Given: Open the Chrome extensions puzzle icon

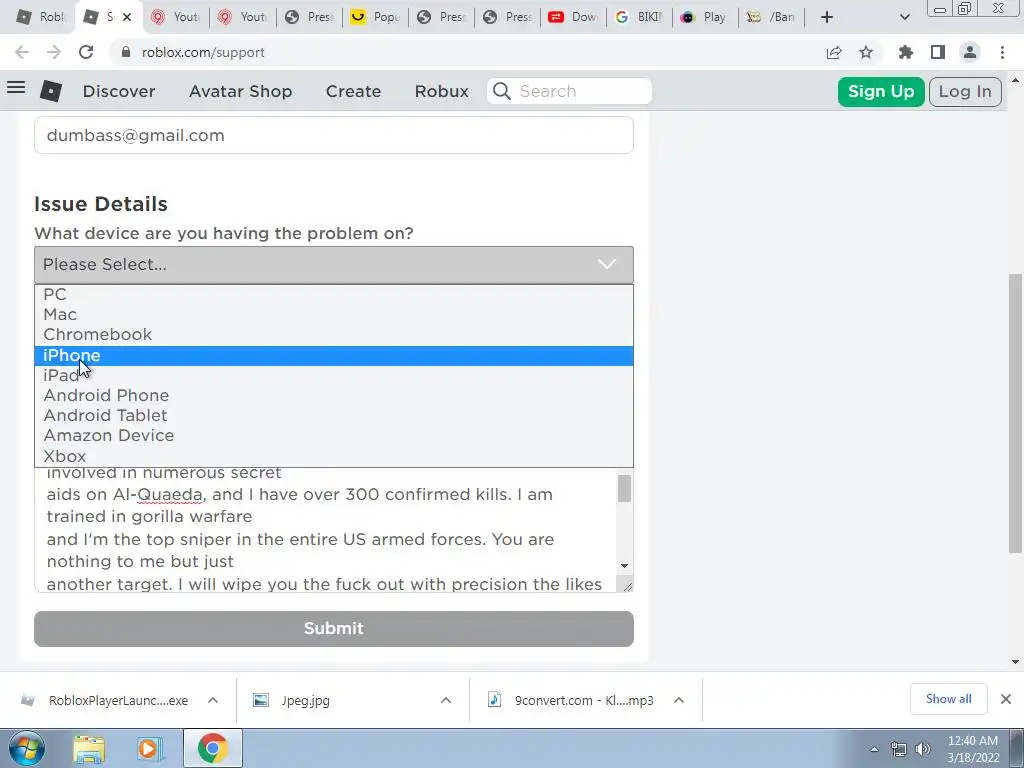Looking at the screenshot, I should pyautogui.click(x=905, y=52).
